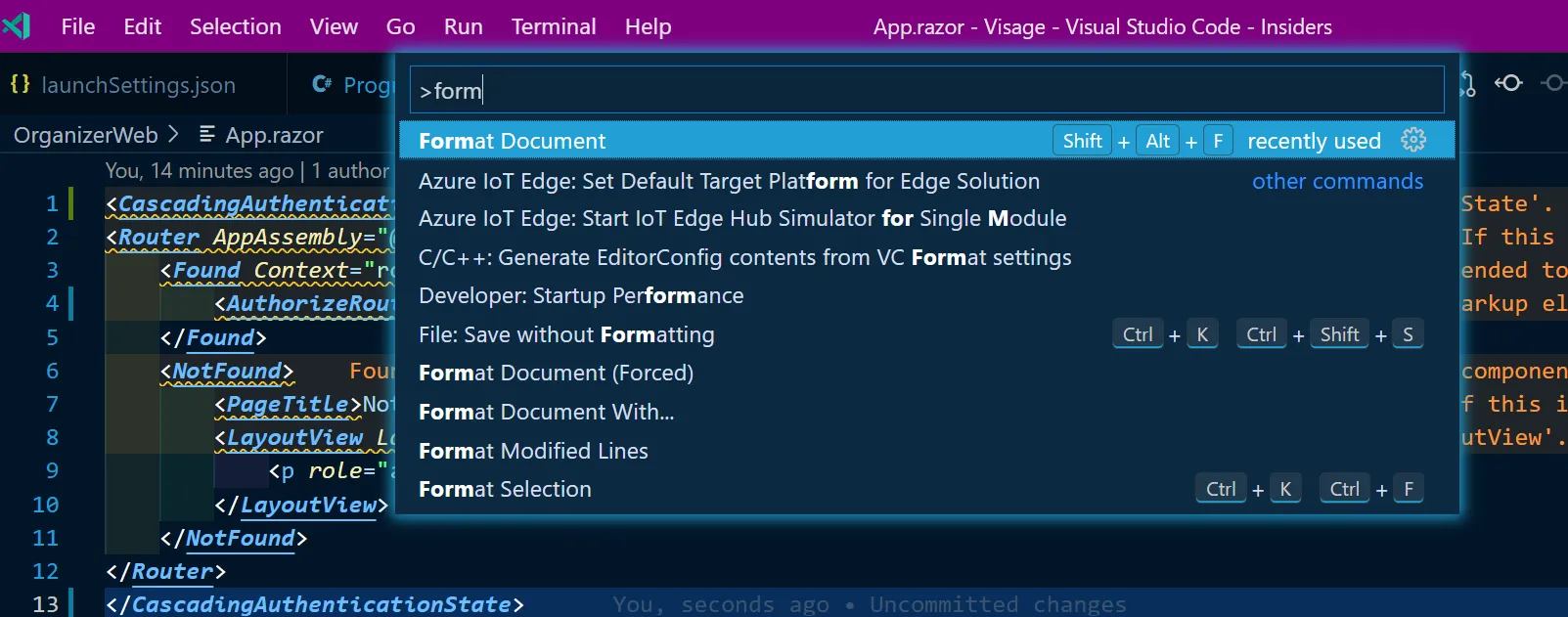1568x617 pixels.
Task: Open the Terminal menu
Action: click(553, 26)
